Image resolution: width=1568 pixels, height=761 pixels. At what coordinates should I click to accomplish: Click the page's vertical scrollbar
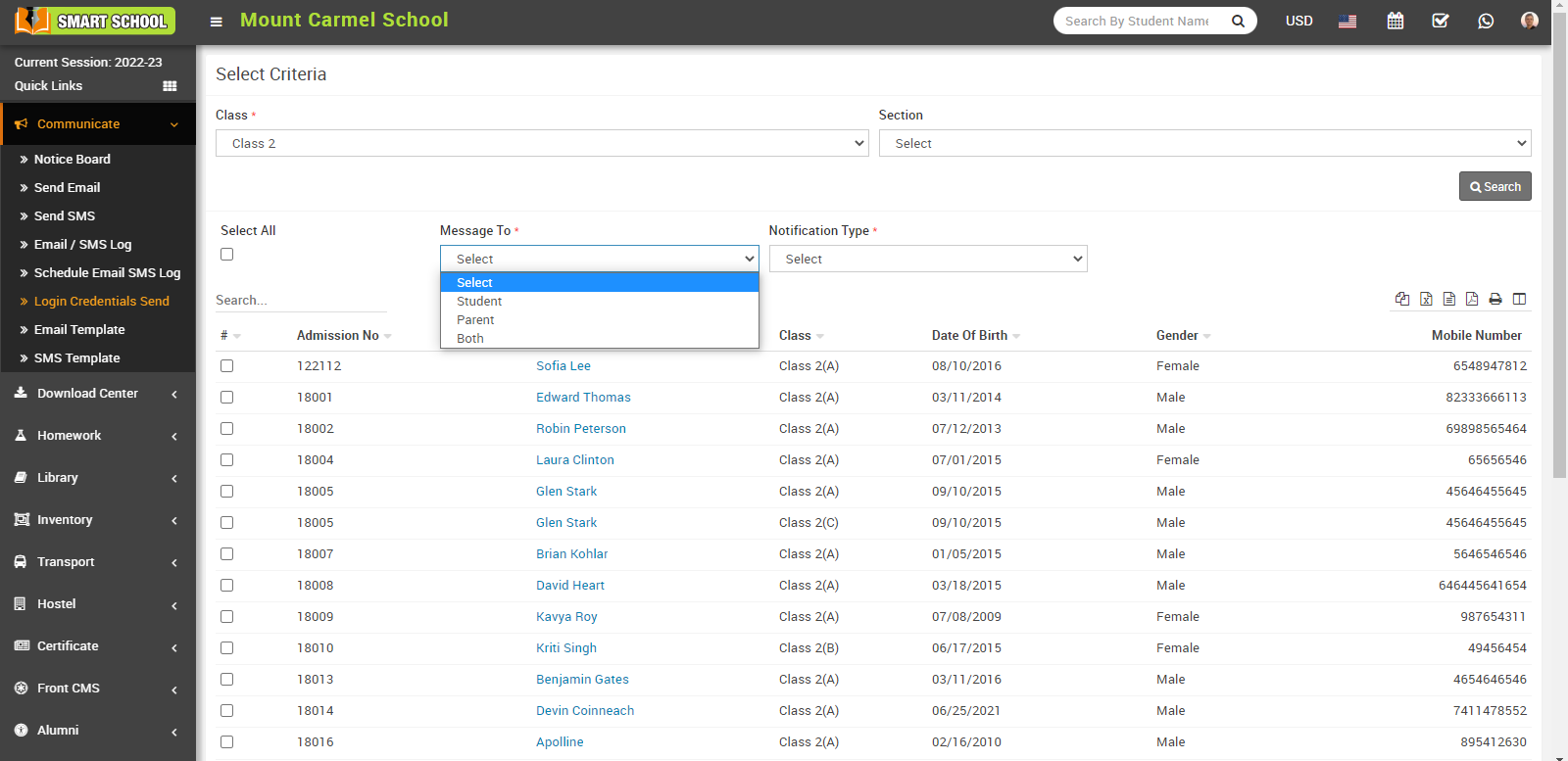[1559, 294]
